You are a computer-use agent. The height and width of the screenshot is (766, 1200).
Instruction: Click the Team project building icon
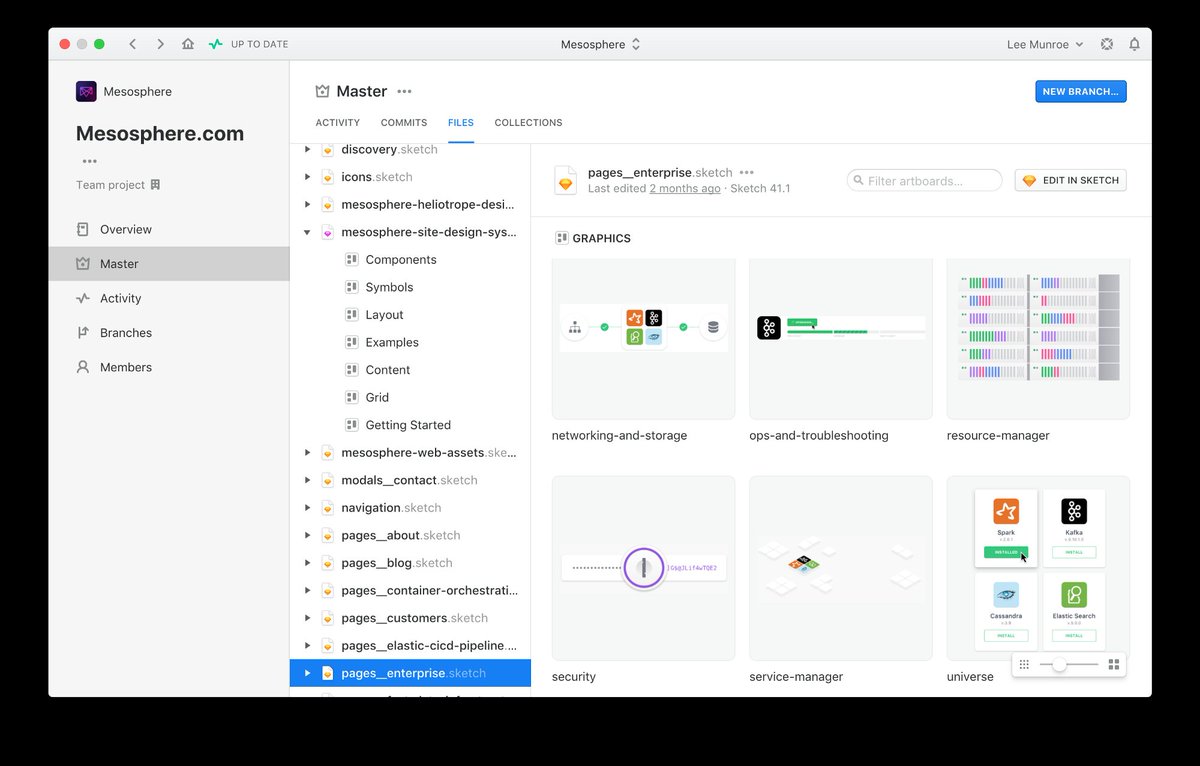tap(155, 185)
